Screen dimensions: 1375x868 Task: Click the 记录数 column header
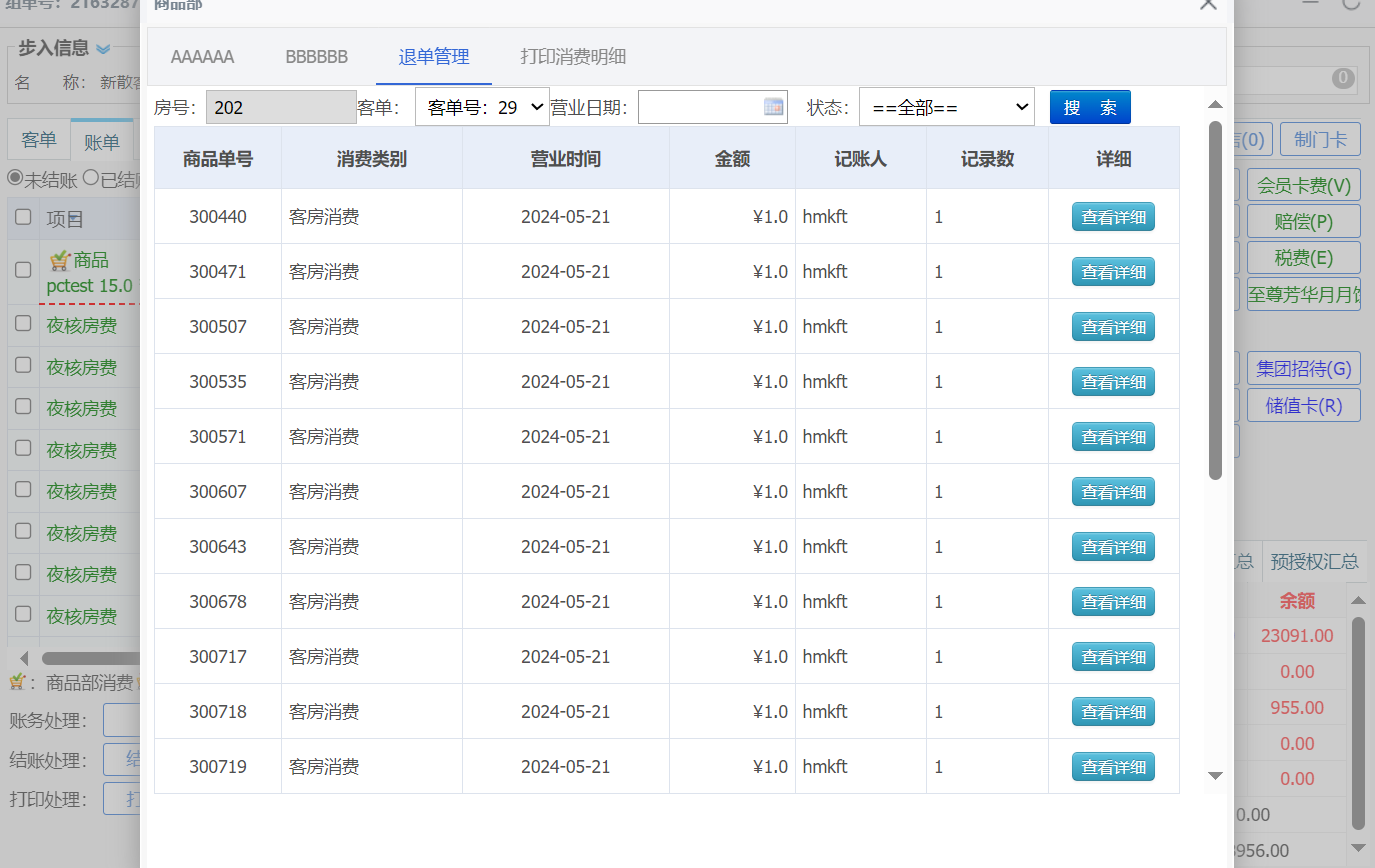[987, 158]
